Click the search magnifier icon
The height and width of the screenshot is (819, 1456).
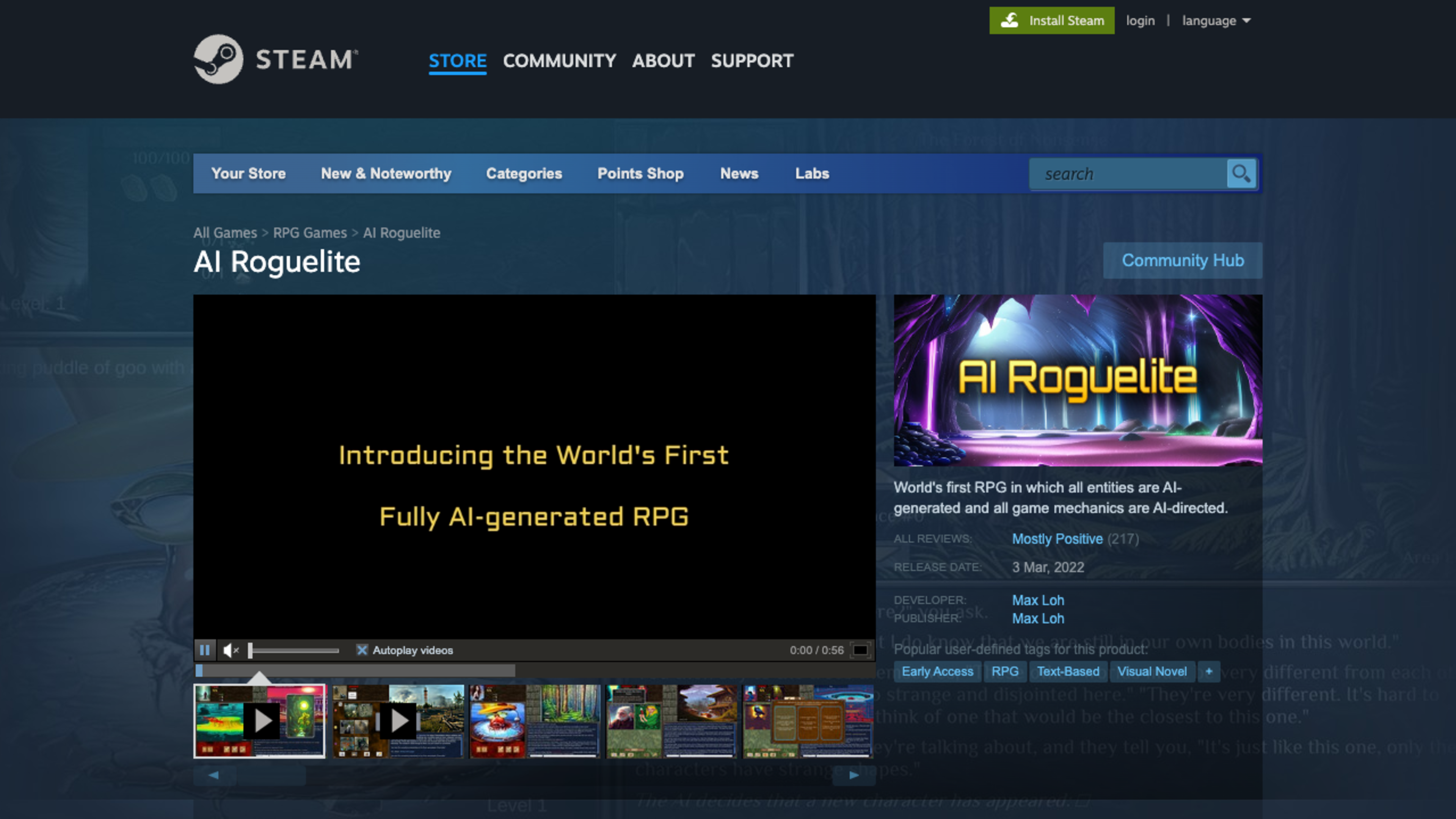[x=1241, y=174]
